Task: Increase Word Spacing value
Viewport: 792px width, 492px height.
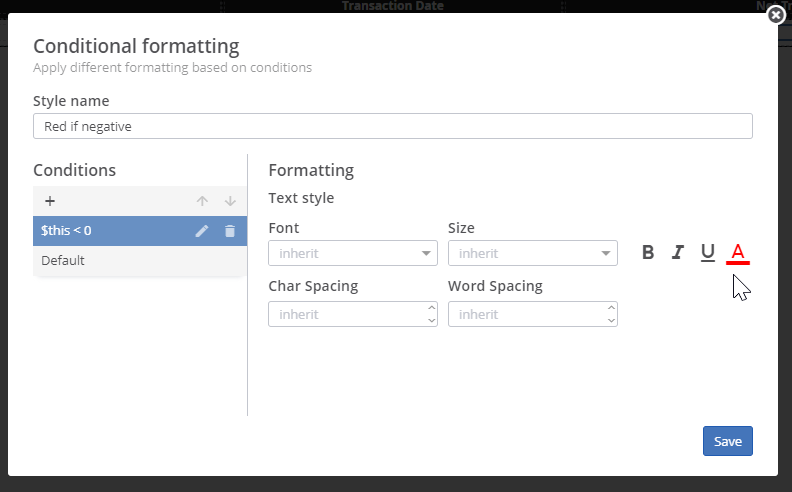Action: tap(611, 308)
